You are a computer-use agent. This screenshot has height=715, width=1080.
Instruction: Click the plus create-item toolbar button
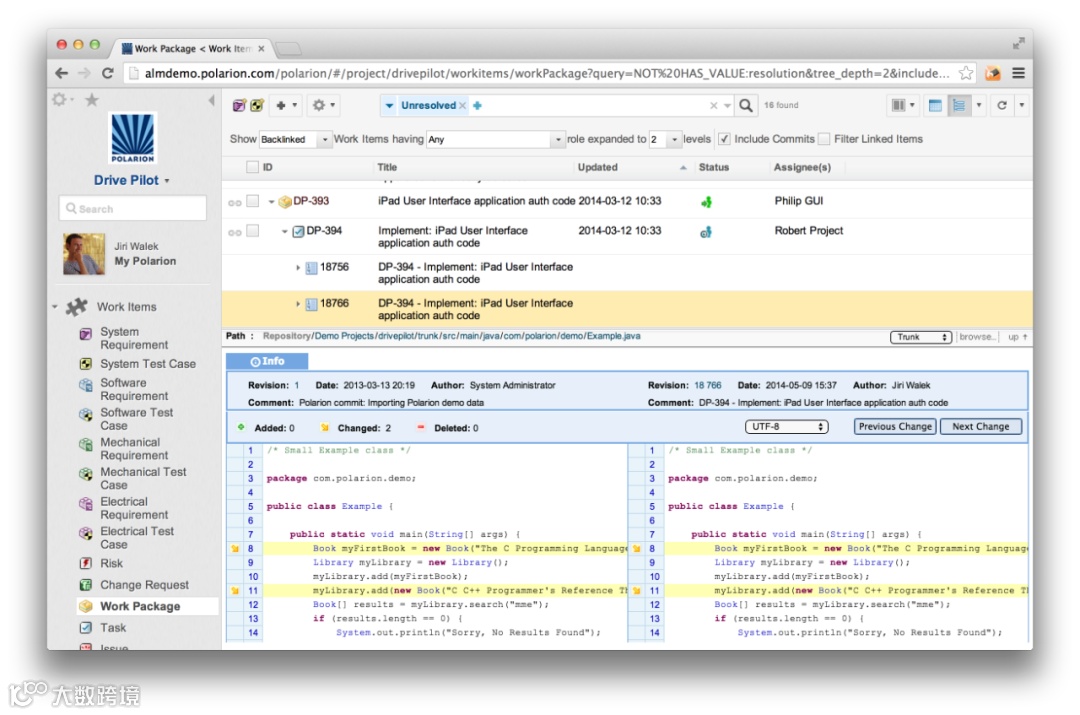click(x=285, y=105)
